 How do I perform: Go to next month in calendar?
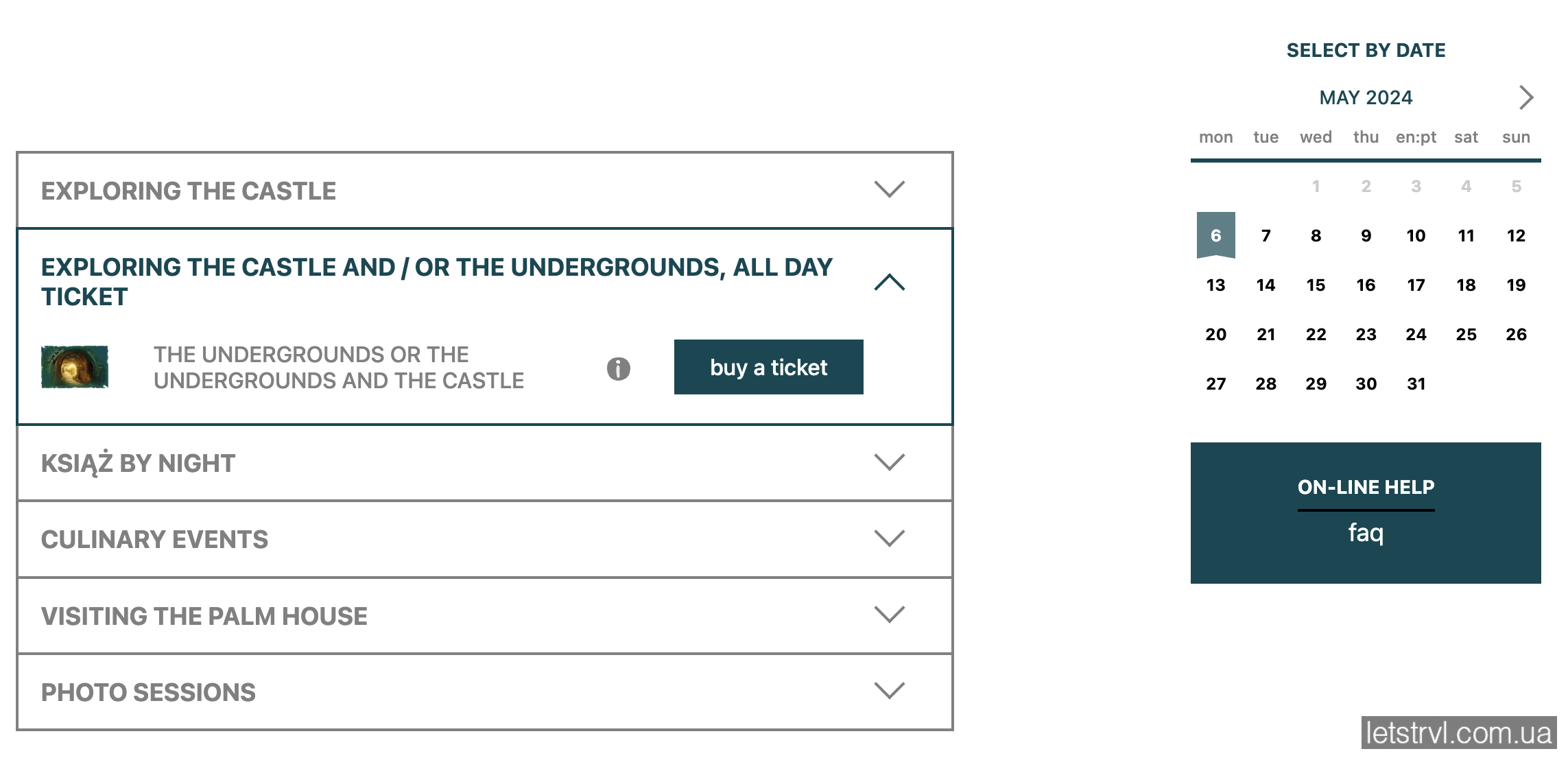pos(1525,97)
